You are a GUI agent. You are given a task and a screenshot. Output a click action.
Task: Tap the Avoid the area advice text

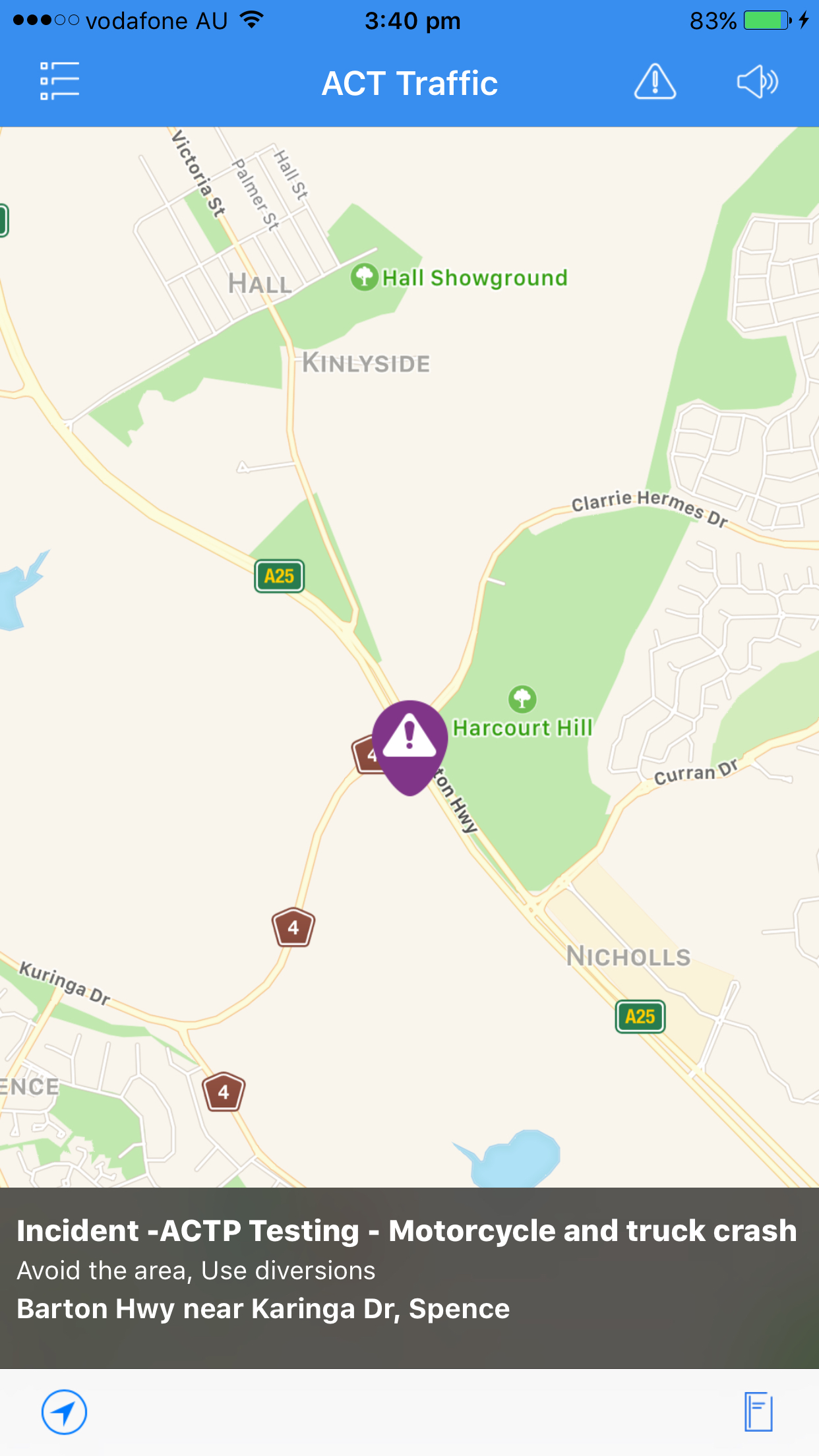point(196,1270)
